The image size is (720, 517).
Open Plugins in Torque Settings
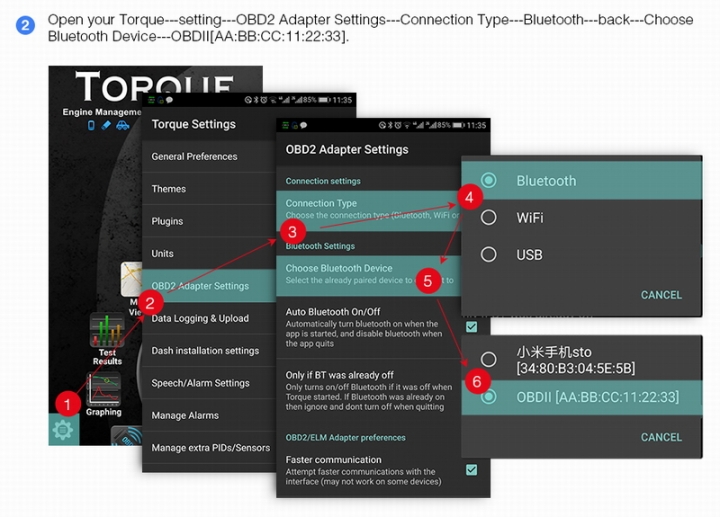click(x=209, y=221)
